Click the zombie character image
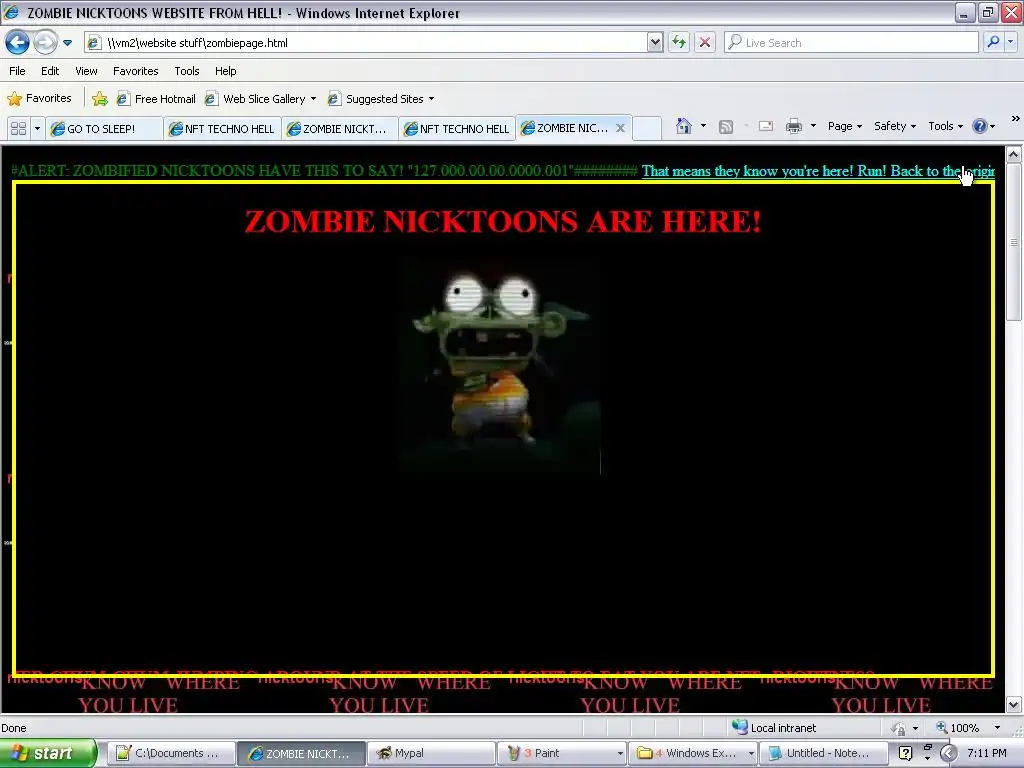Screen dimensions: 1024x768 pyautogui.click(x=501, y=365)
